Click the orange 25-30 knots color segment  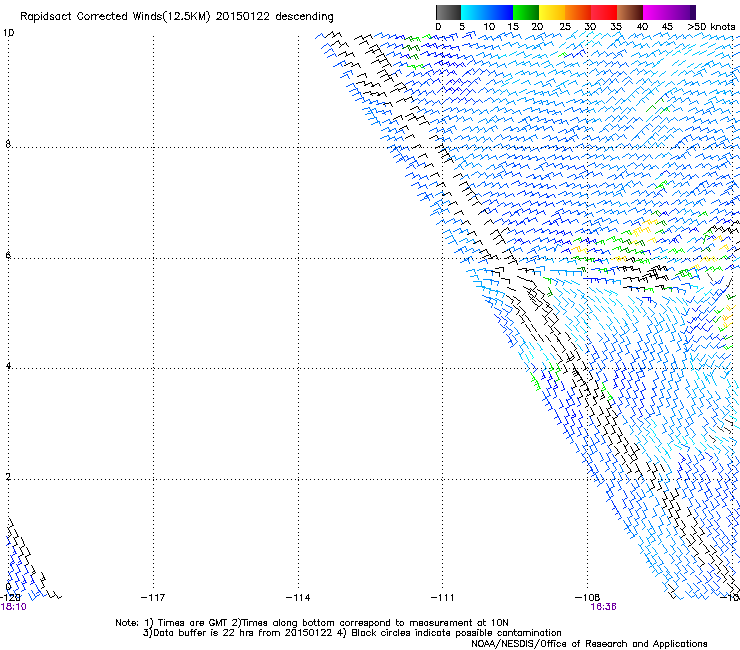click(x=578, y=12)
